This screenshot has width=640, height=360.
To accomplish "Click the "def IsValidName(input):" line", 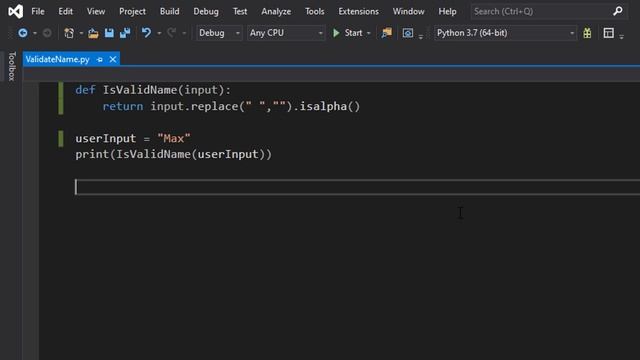I will click(x=153, y=90).
